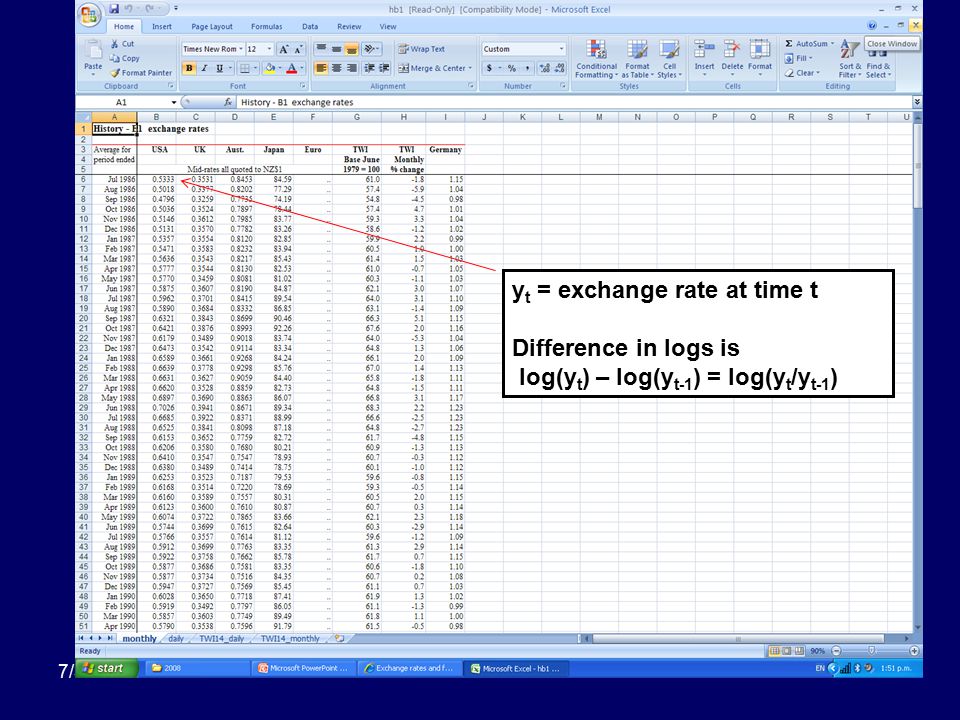Screen dimensions: 960x720
Task: Open the Name Box dropdown
Action: [174, 102]
